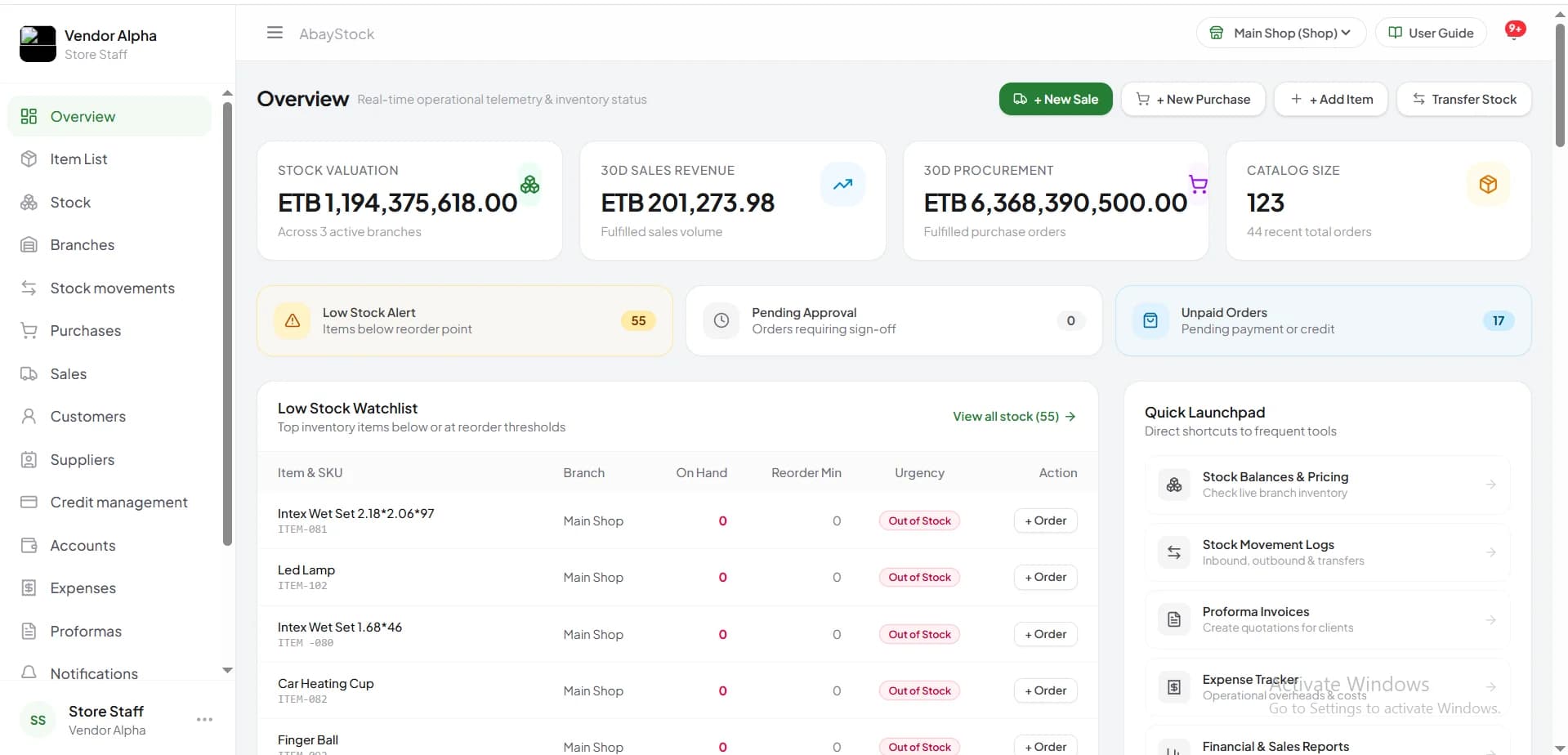Click the Catalog Size box icon
This screenshot has height=755, width=1568.
tap(1488, 185)
